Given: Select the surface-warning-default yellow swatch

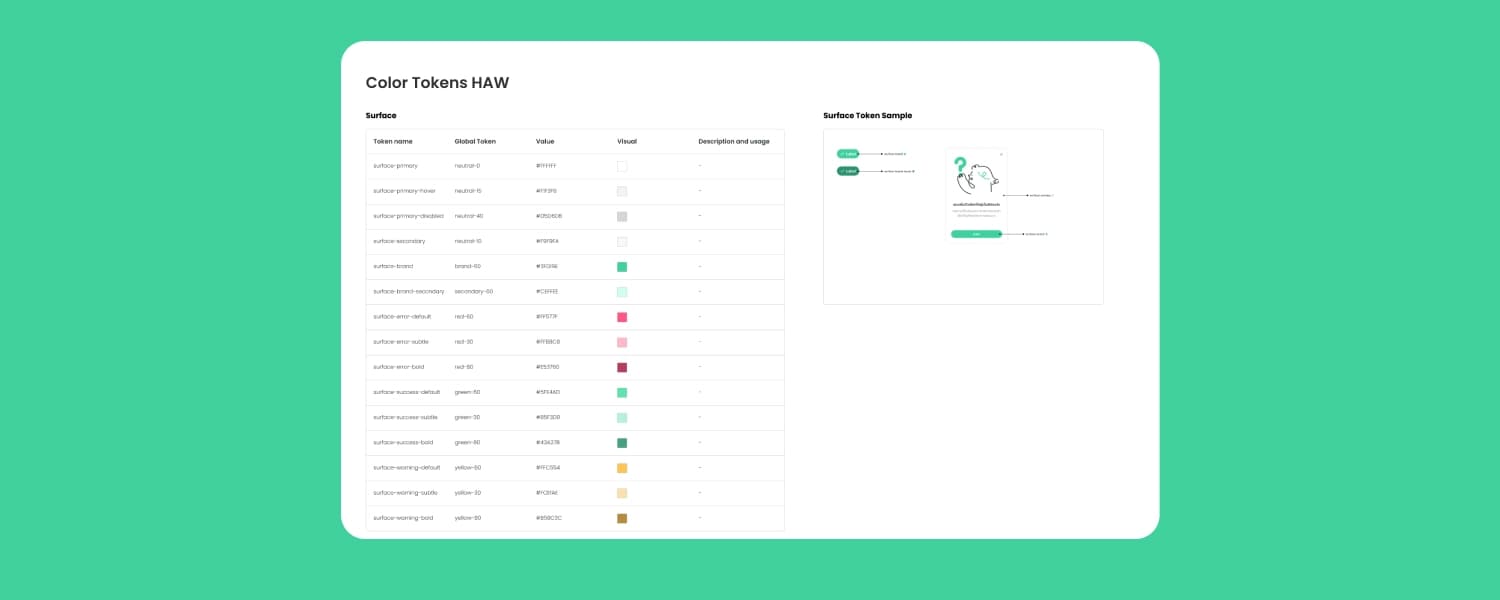Looking at the screenshot, I should coord(622,468).
